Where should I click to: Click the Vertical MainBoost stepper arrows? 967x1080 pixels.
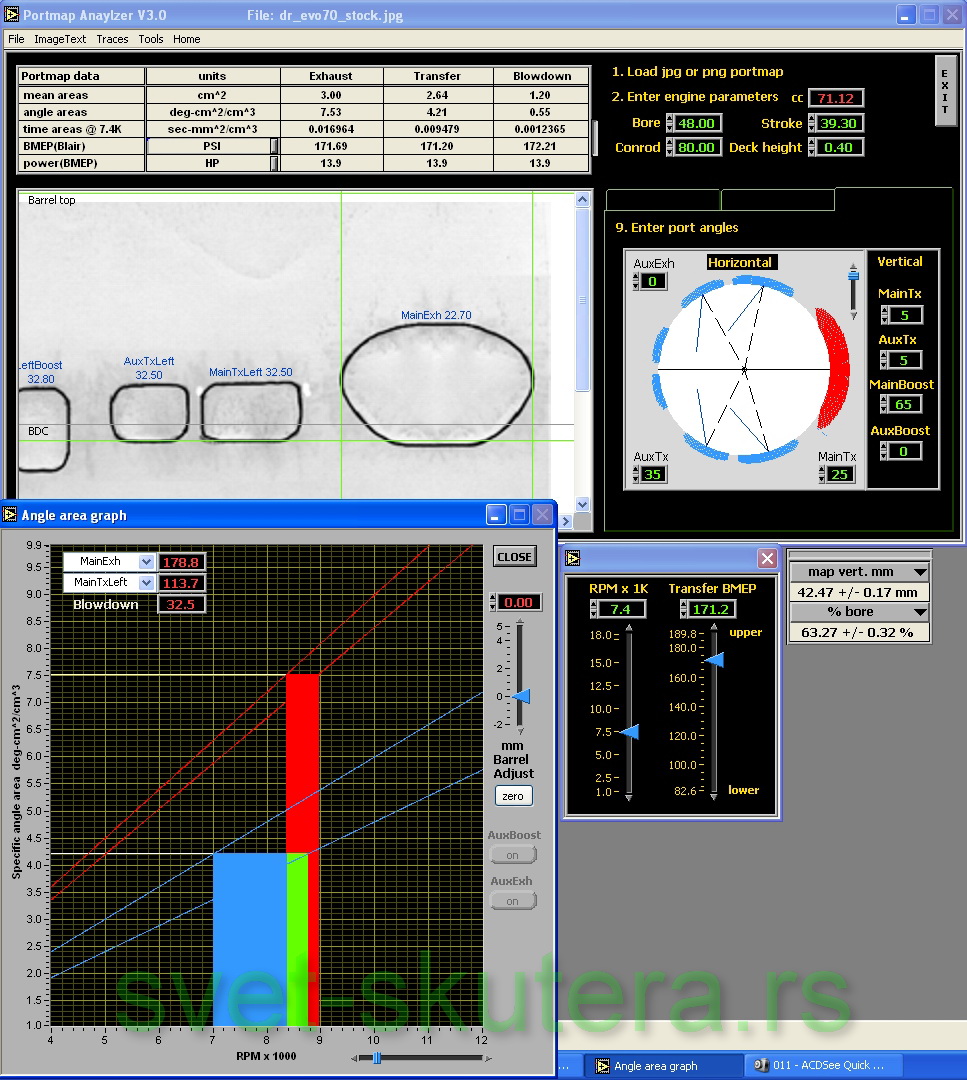[x=885, y=405]
